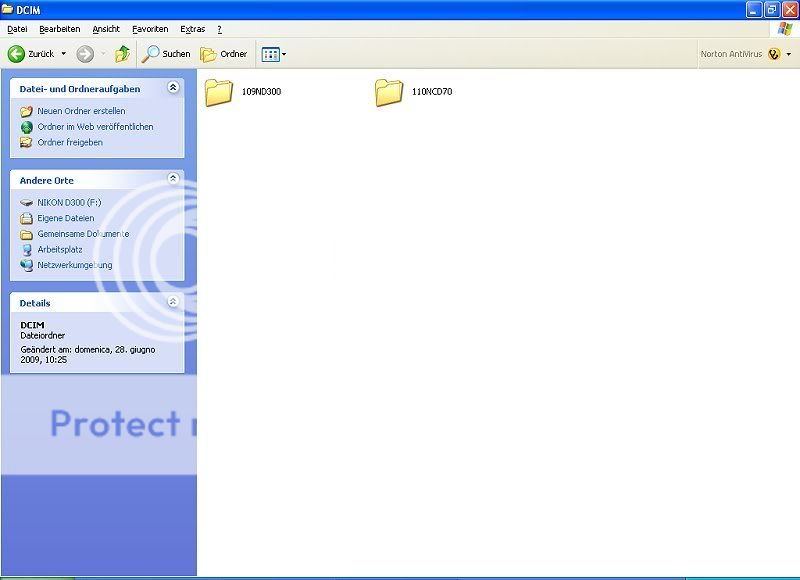
Task: Click the DCIM title bar folder icon
Action: [x=7, y=9]
